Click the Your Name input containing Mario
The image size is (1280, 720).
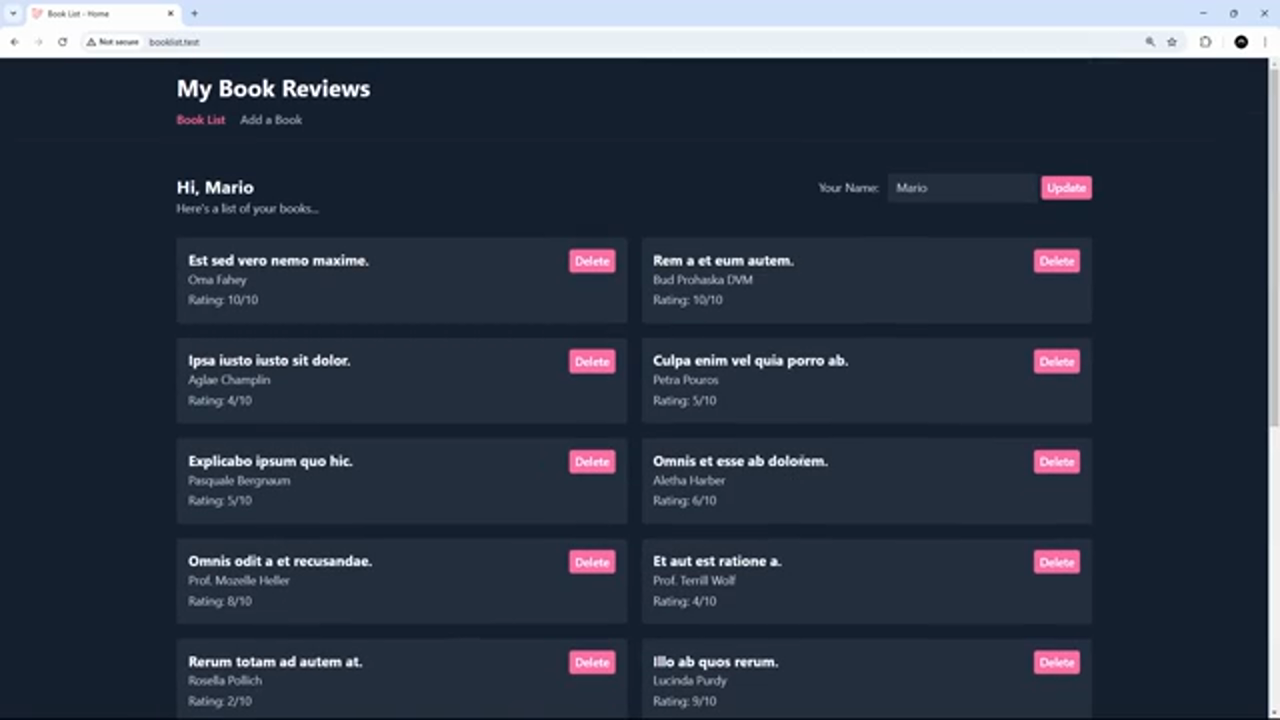(x=962, y=188)
